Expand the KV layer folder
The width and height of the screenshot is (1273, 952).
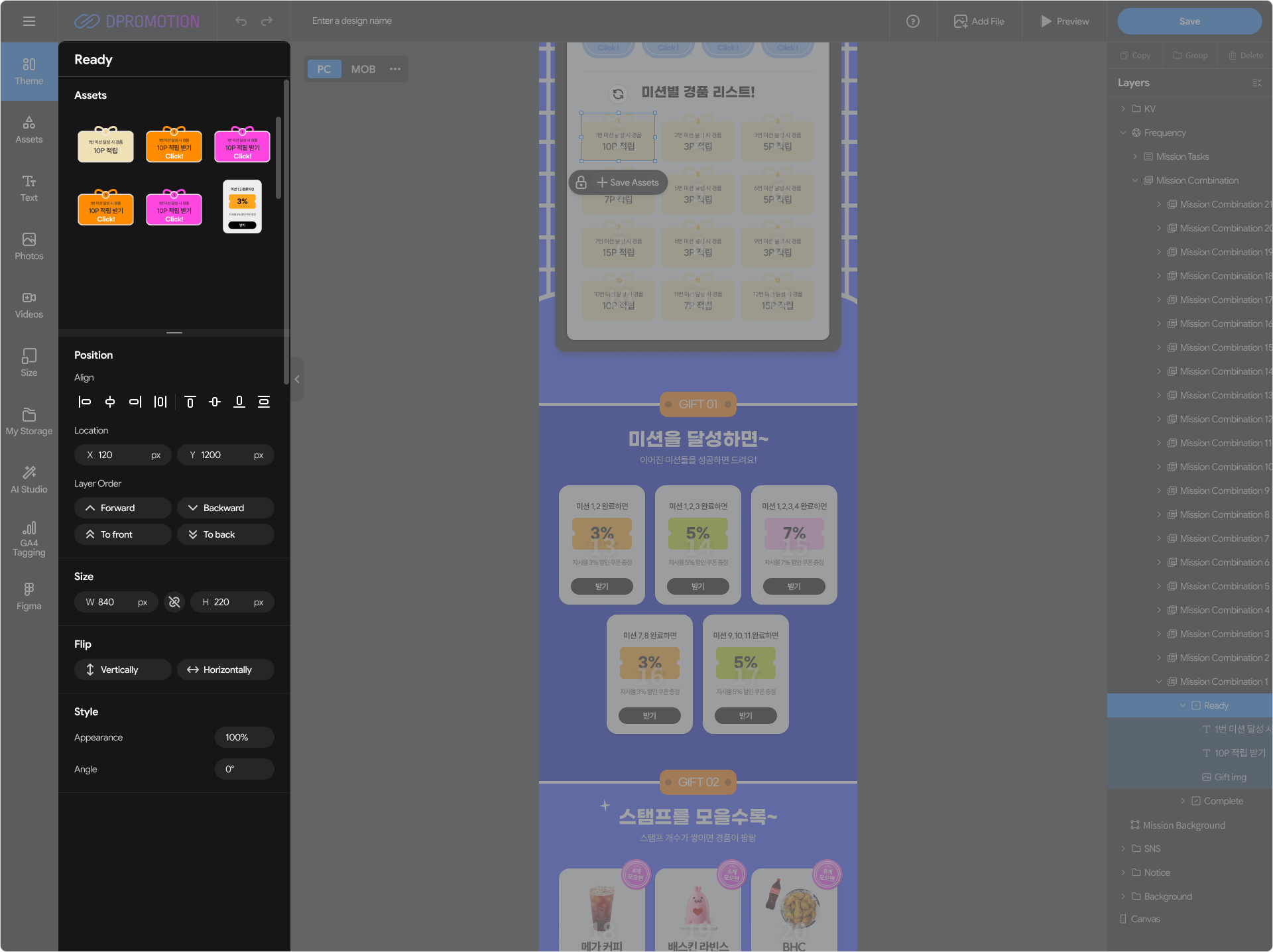(x=1123, y=109)
